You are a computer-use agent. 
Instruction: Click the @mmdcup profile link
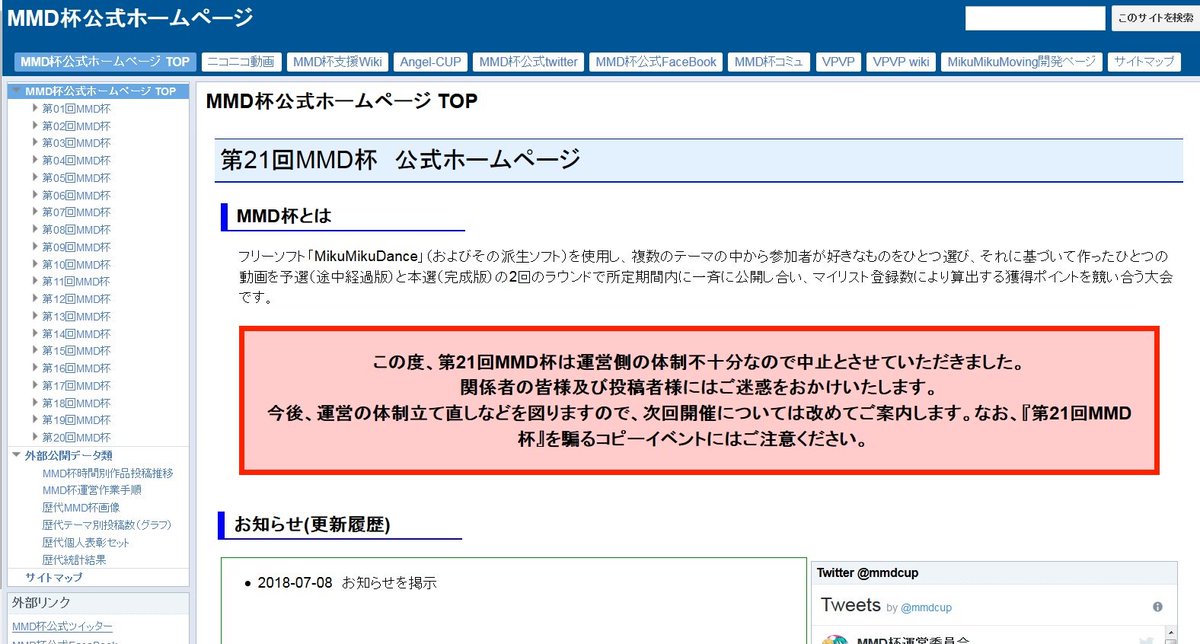[927, 607]
